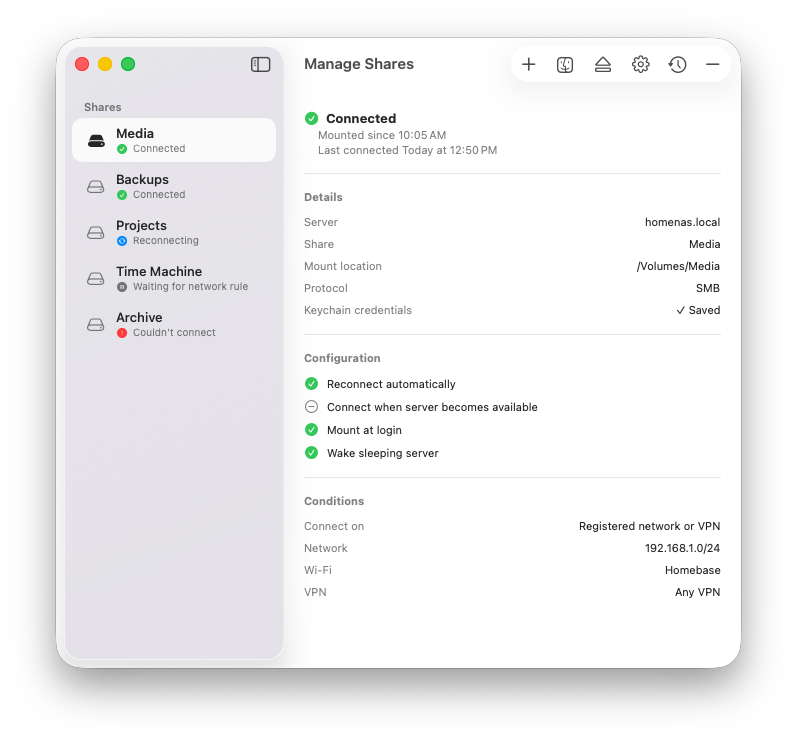Click the Backups drive icon in the sidebar
The width and height of the screenshot is (797, 742).
(x=96, y=187)
